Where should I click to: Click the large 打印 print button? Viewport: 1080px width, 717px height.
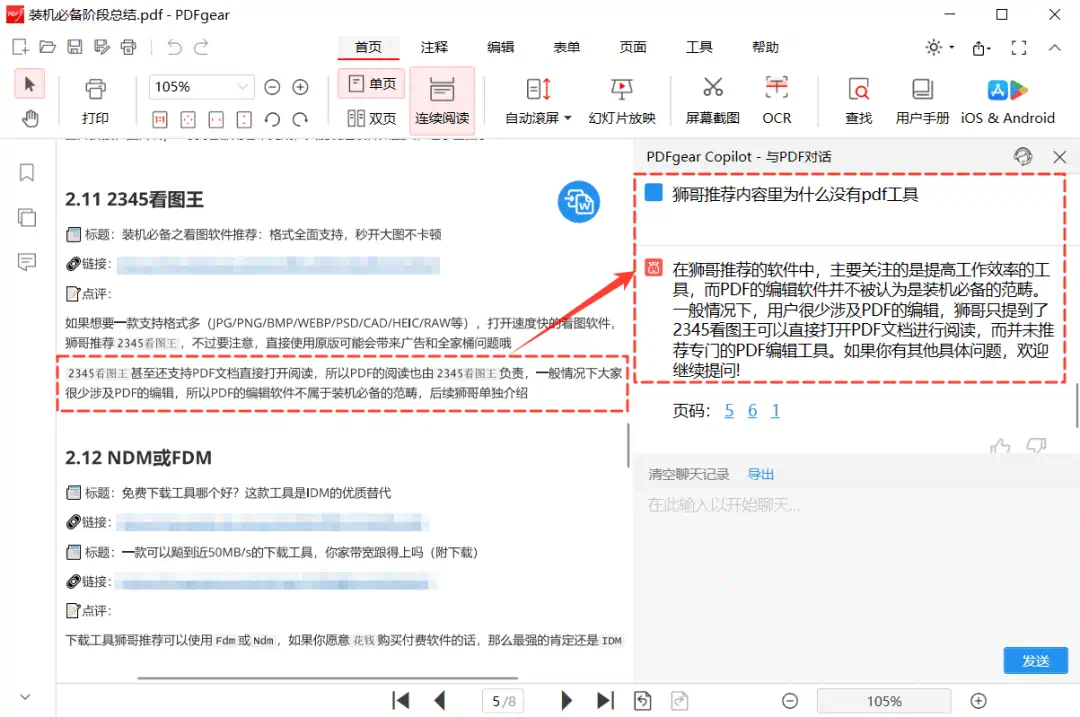click(95, 101)
